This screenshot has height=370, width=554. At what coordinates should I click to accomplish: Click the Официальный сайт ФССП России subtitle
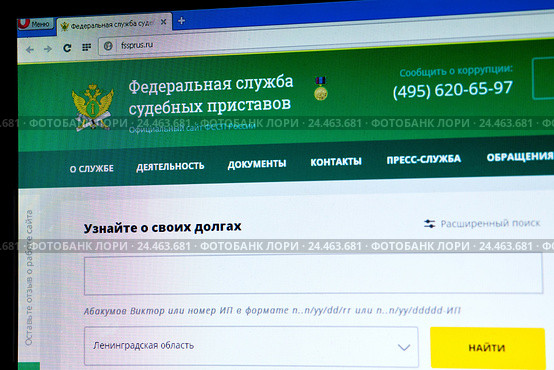192,128
